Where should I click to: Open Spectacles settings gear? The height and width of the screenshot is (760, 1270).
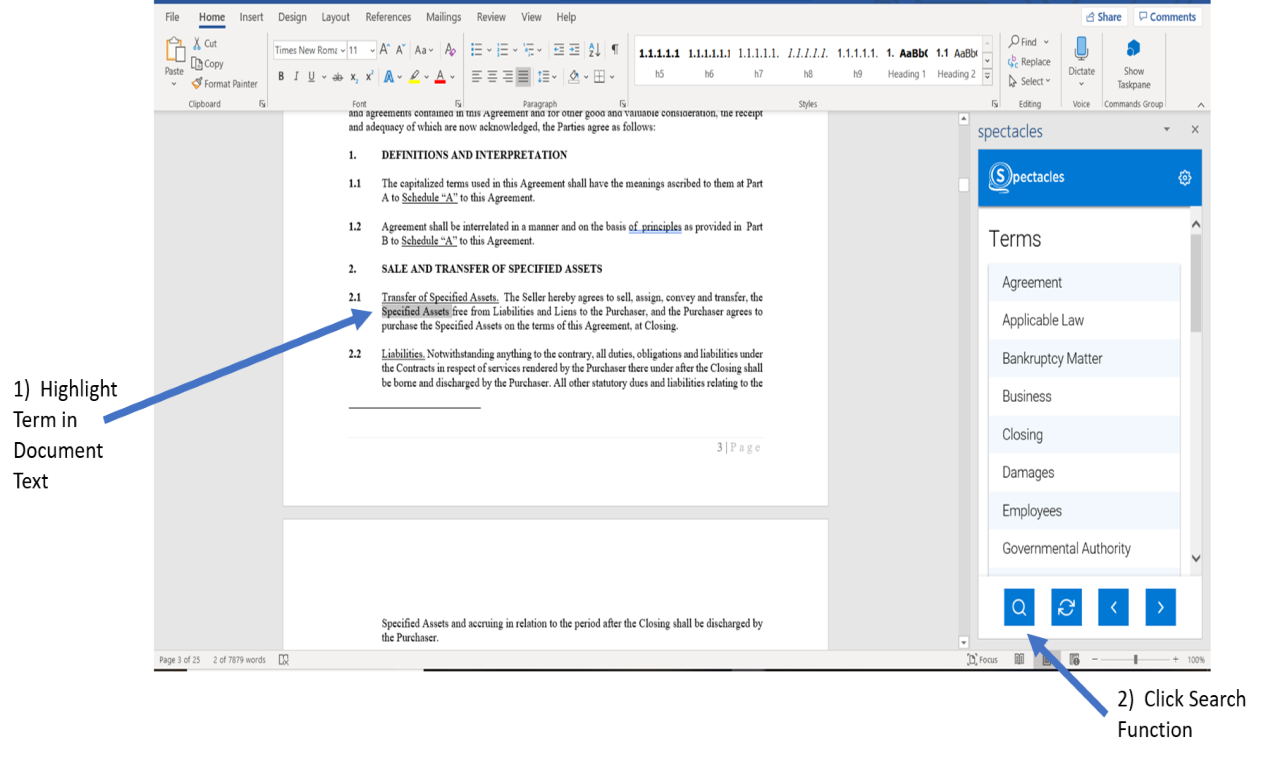1185,178
